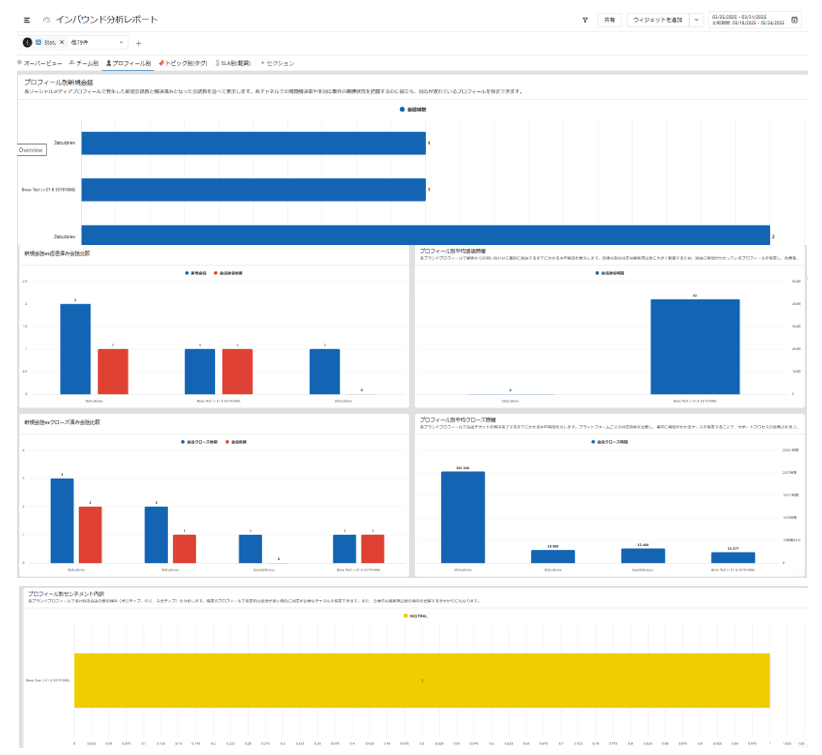822x755 pixels.
Task: Expand the ウィジェットを追加 dropdown arrow
Action: click(x=697, y=20)
